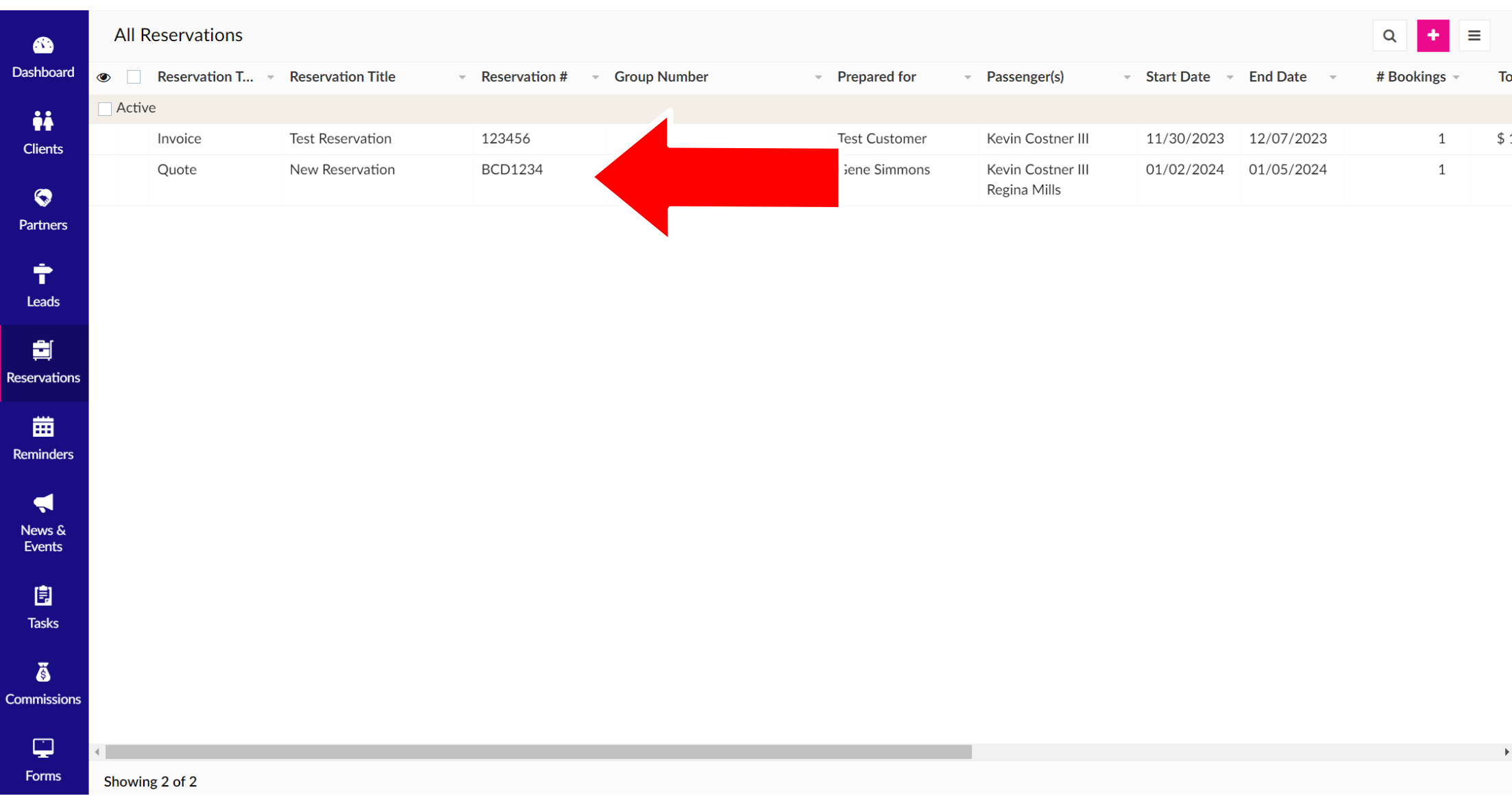1512x805 pixels.
Task: Open Reminders calendar icon
Action: (x=43, y=427)
